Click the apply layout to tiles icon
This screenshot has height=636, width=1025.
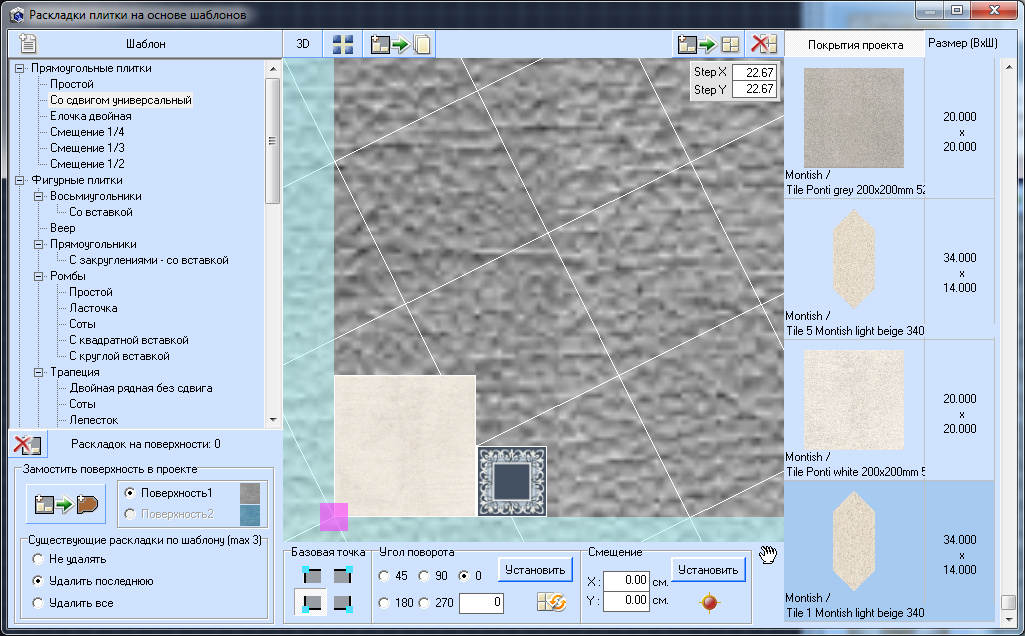(708, 44)
